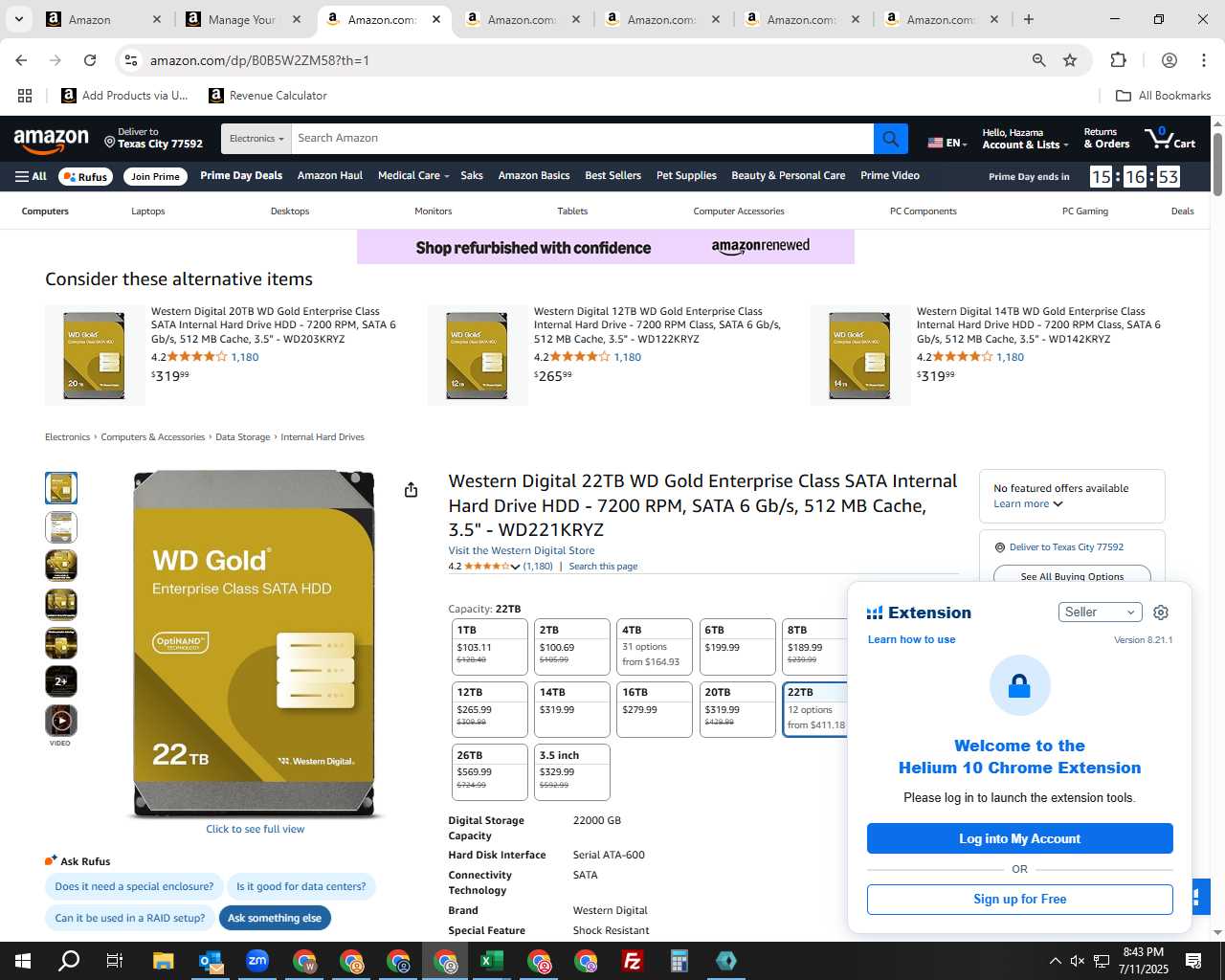Click Log into My Account button
1225x980 pixels.
click(x=1019, y=838)
